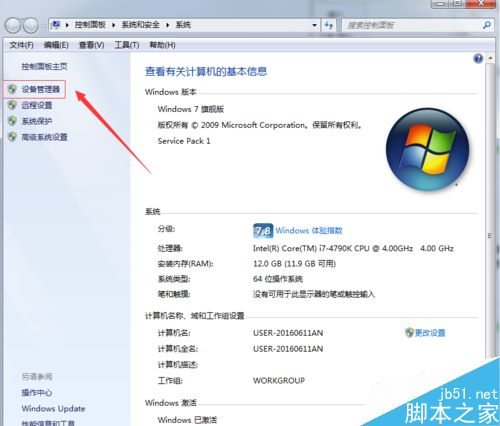Open the 文件(F) menu
500x426 pixels.
coord(21,45)
